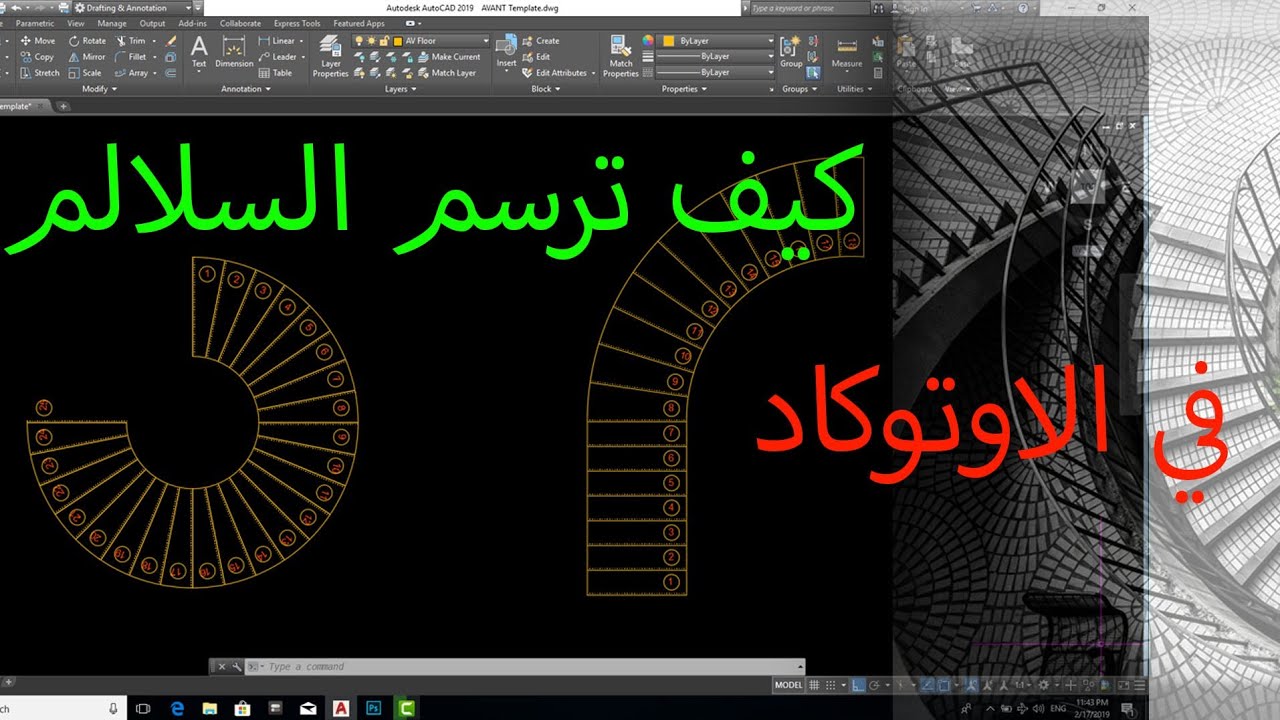Open the workspace switching gear in status bar
Screen dimensions: 1280x720
tap(1044, 685)
